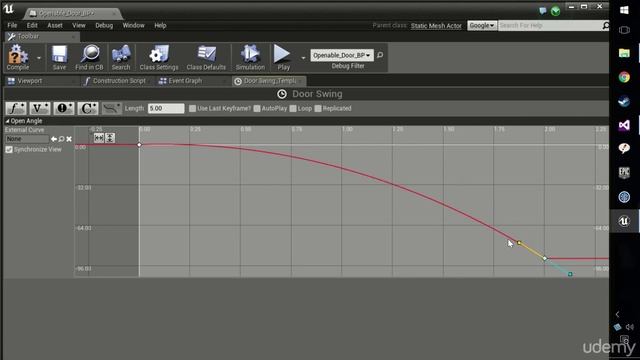This screenshot has width=640, height=360.
Task: Open Google search engine dropdown
Action: [482, 25]
